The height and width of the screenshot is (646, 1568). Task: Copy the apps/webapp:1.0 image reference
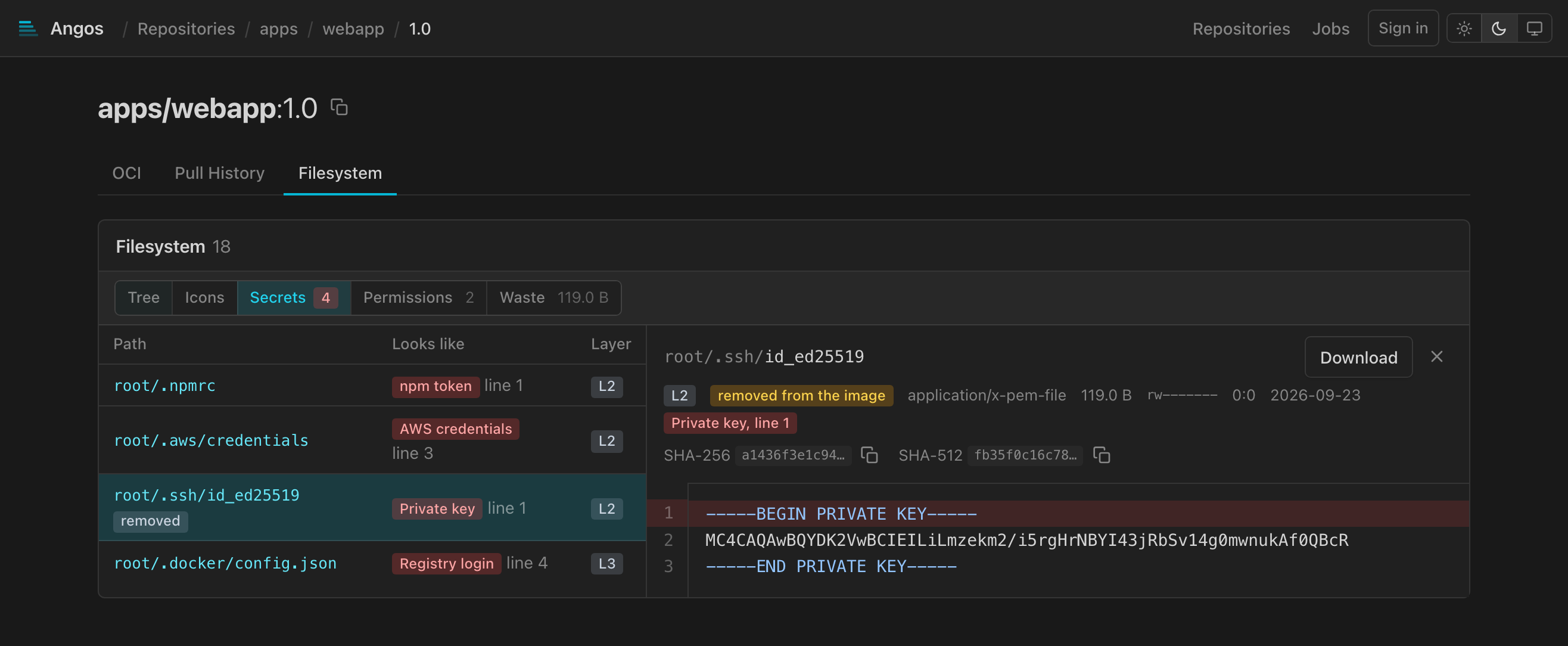click(339, 108)
